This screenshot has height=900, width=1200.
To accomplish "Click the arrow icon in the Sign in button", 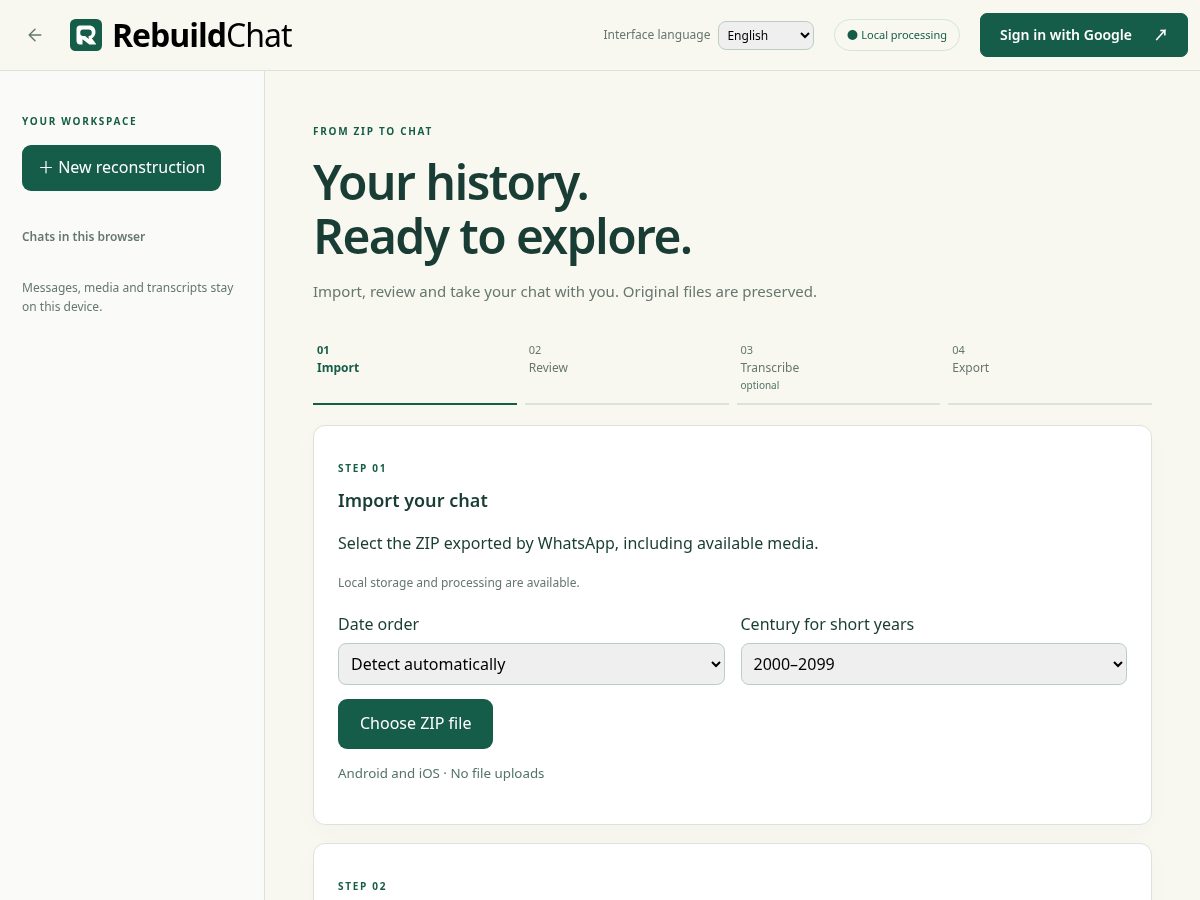I will [x=1161, y=35].
